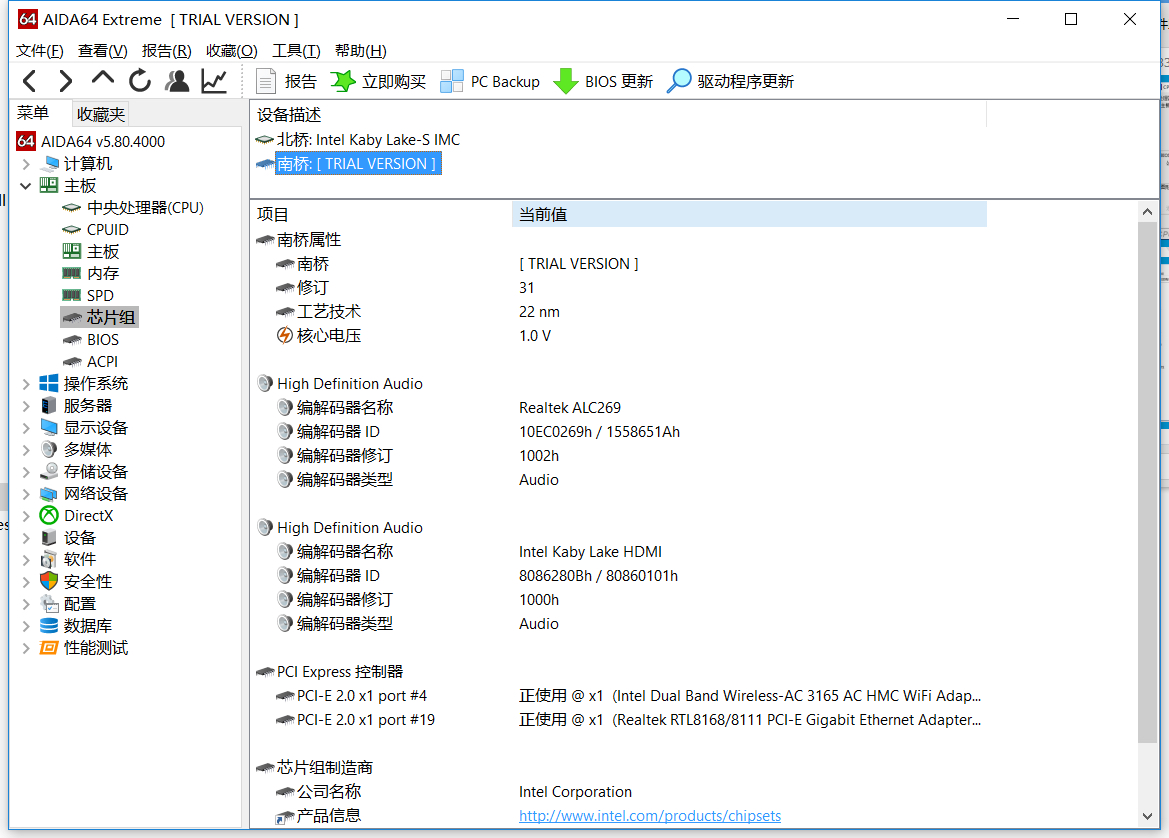The height and width of the screenshot is (838, 1169).
Task: Expand the 网络设备 tree node
Action: pos(26,494)
